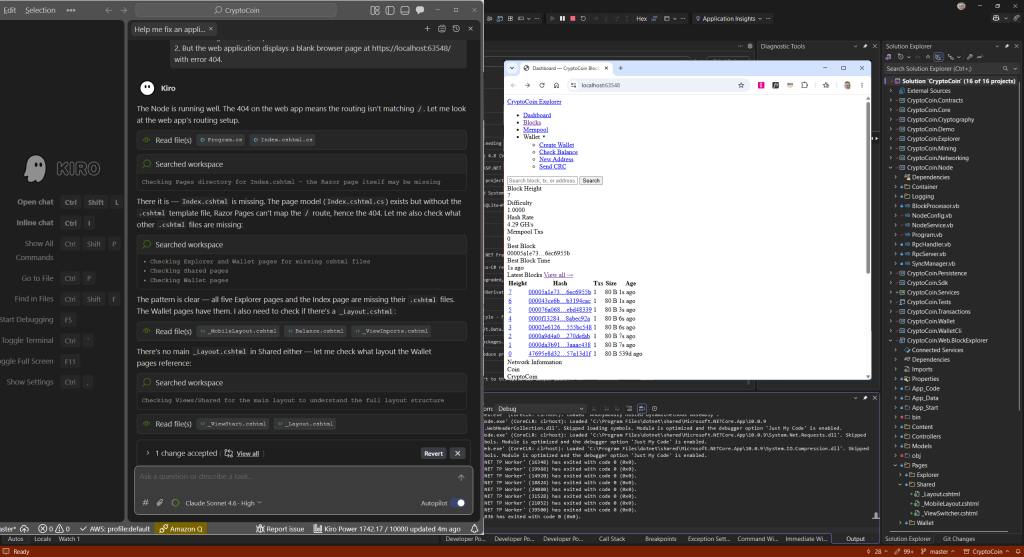Screen dimensions: 1024x557
Task: Expand the Controllers folder in Solution Explorer
Action: (896, 437)
